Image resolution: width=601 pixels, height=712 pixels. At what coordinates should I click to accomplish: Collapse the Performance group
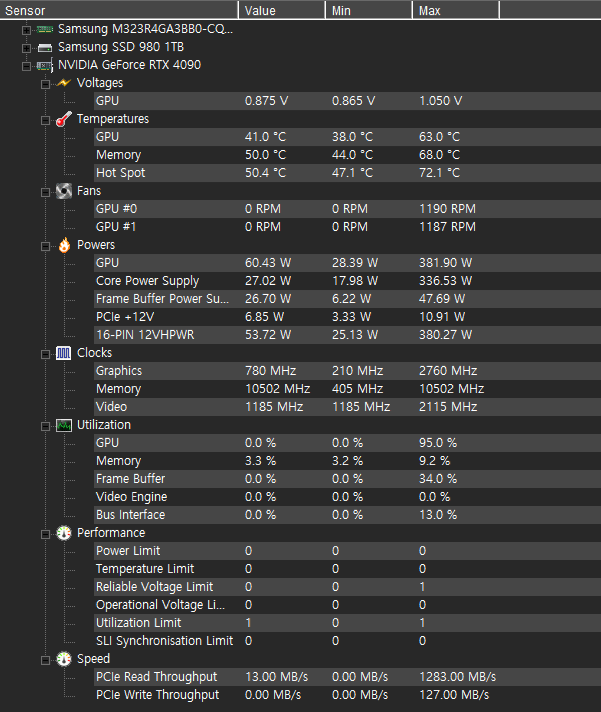pyautogui.click(x=45, y=534)
